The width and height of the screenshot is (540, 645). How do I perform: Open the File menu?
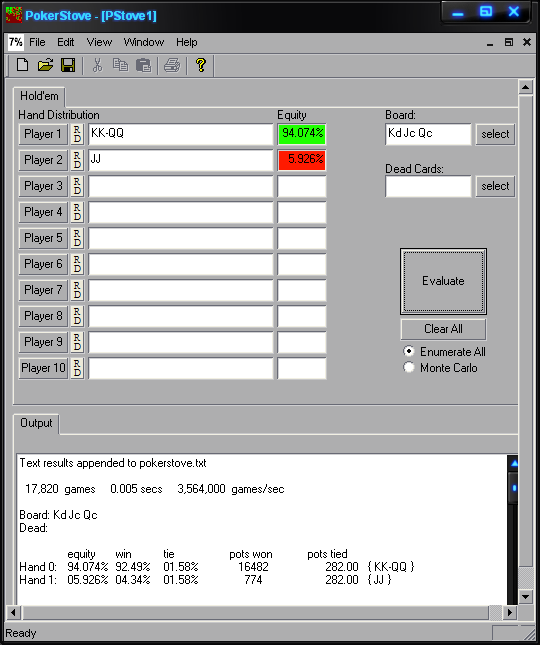pyautogui.click(x=37, y=42)
